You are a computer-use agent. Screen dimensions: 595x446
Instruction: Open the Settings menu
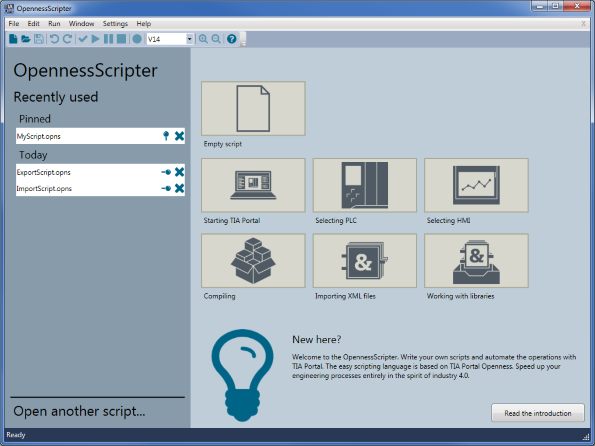[115, 24]
